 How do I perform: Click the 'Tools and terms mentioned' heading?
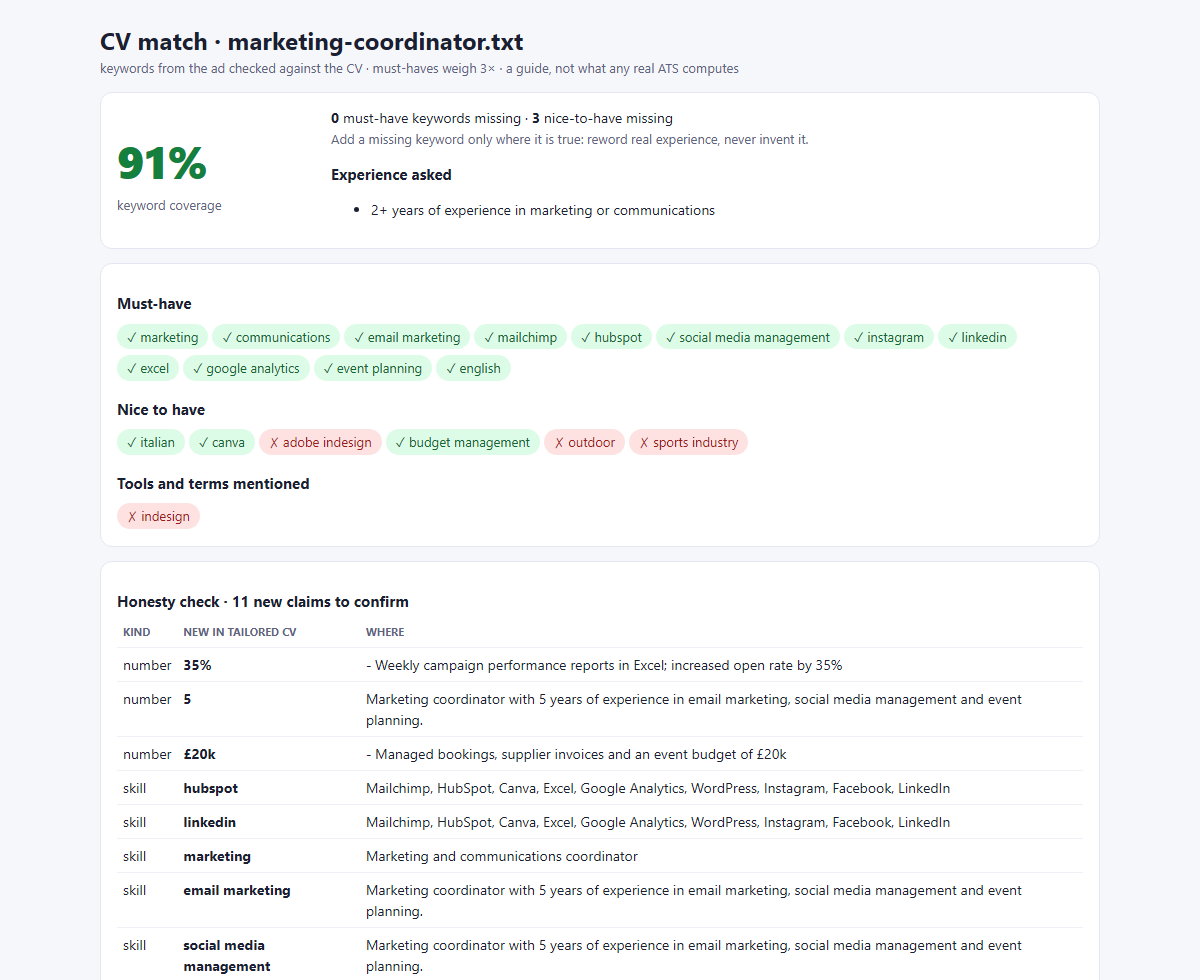point(213,484)
